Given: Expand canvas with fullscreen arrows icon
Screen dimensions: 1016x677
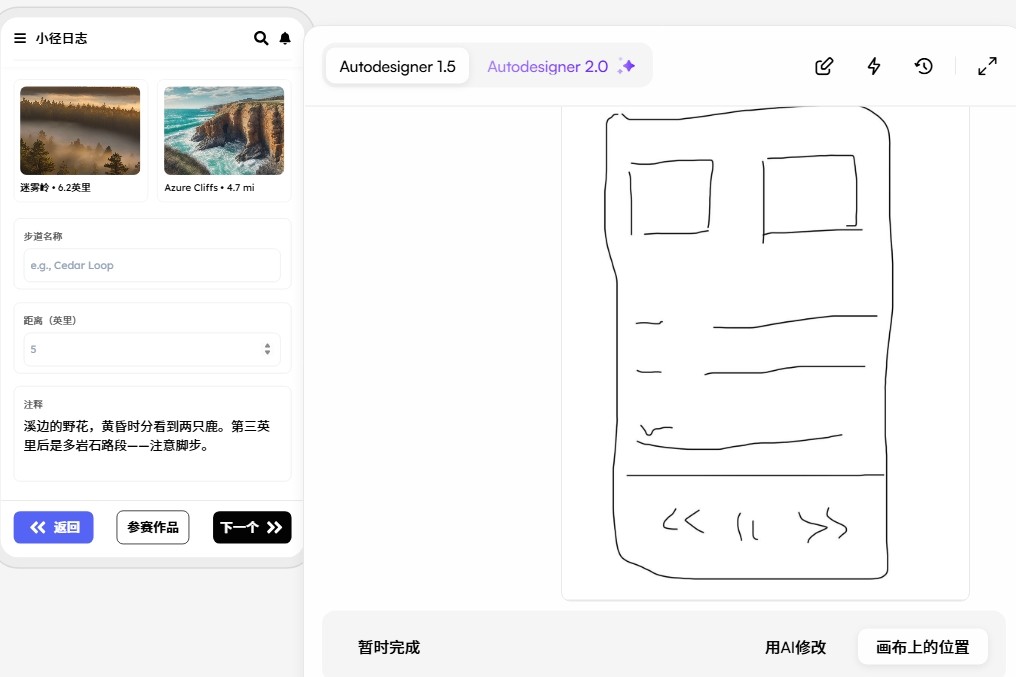Looking at the screenshot, I should [x=987, y=66].
